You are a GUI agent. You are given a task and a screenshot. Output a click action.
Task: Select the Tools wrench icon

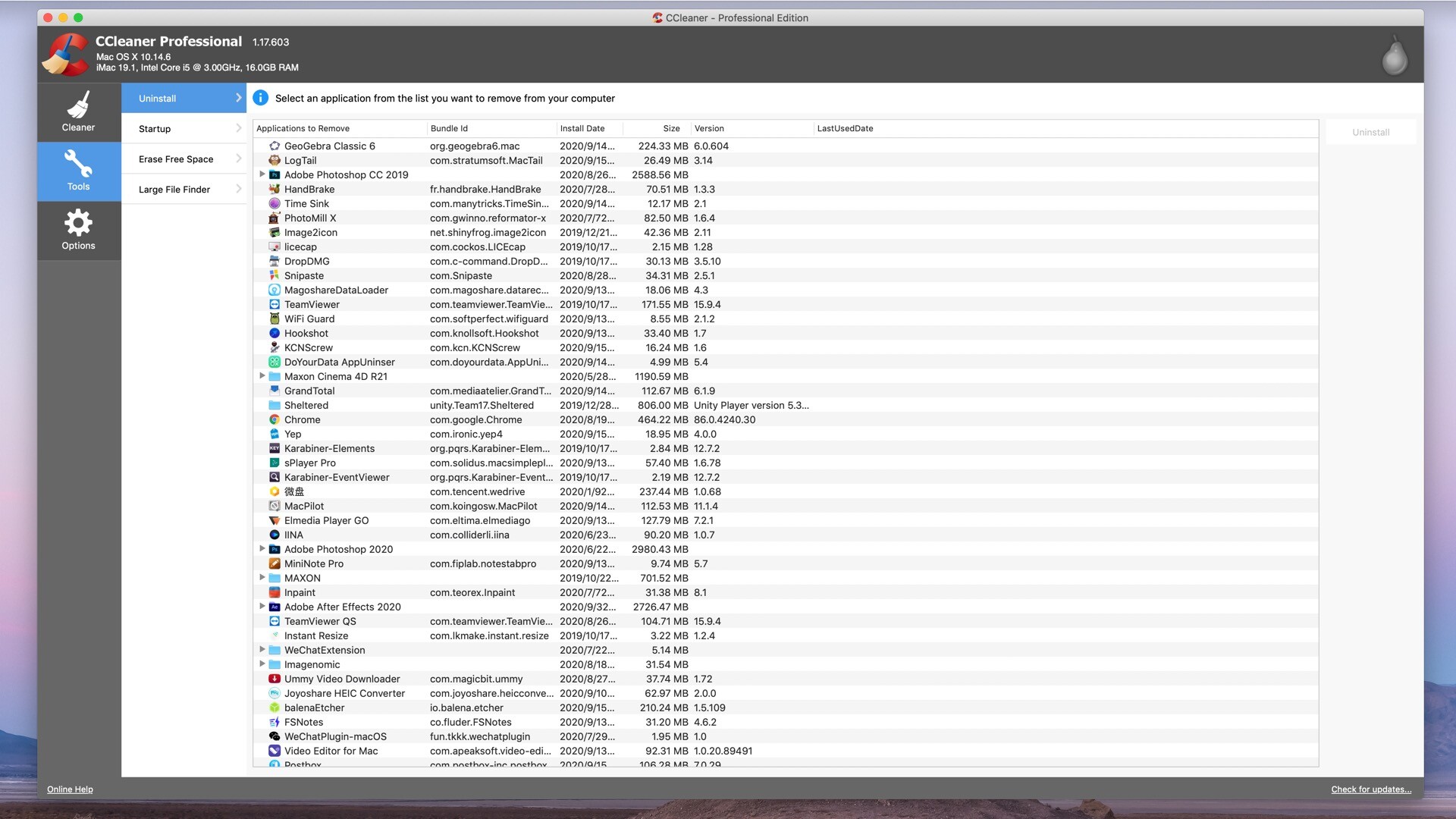pos(78,164)
